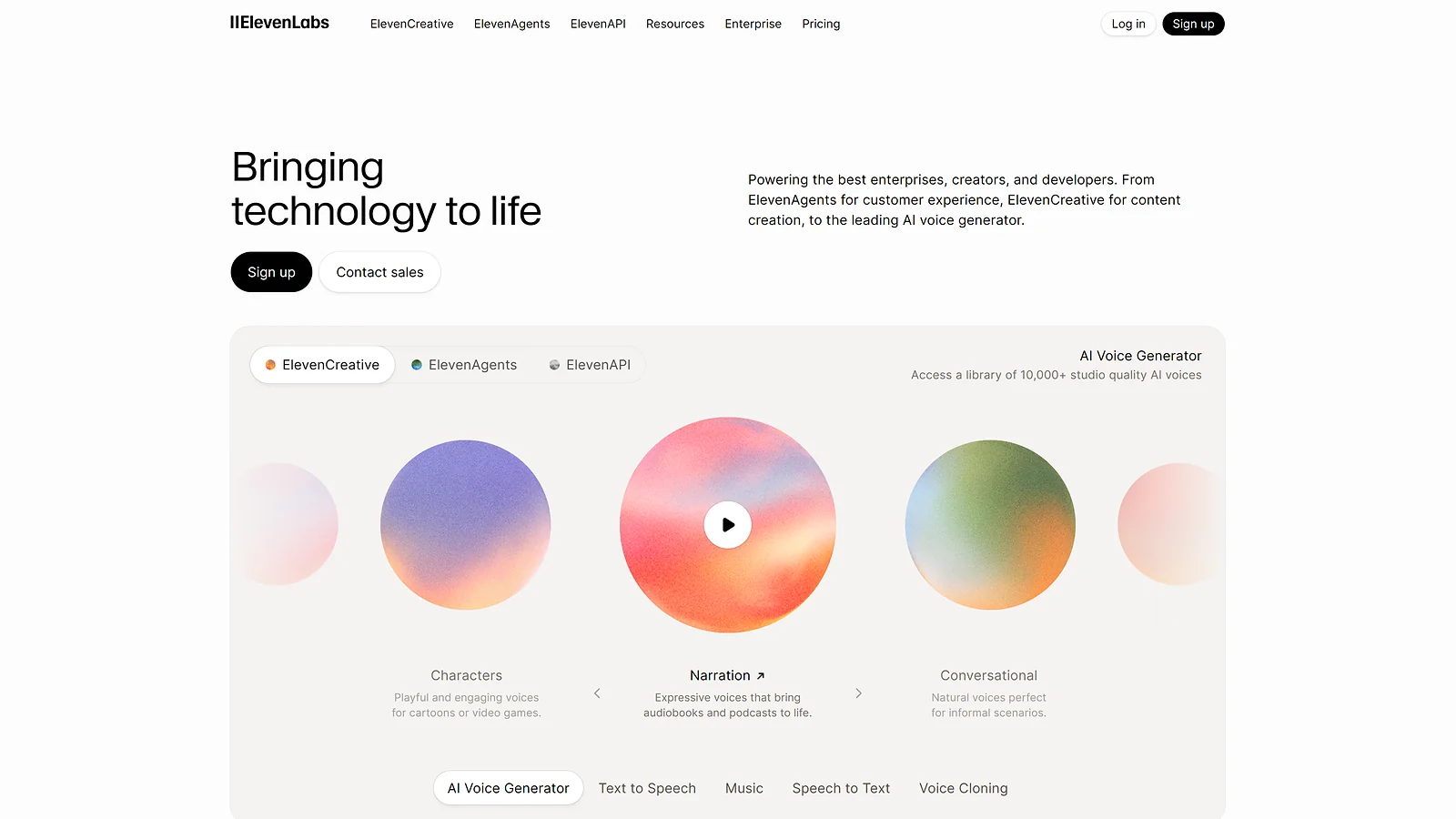
Task: Play the Narration voice sample
Action: [728, 525]
